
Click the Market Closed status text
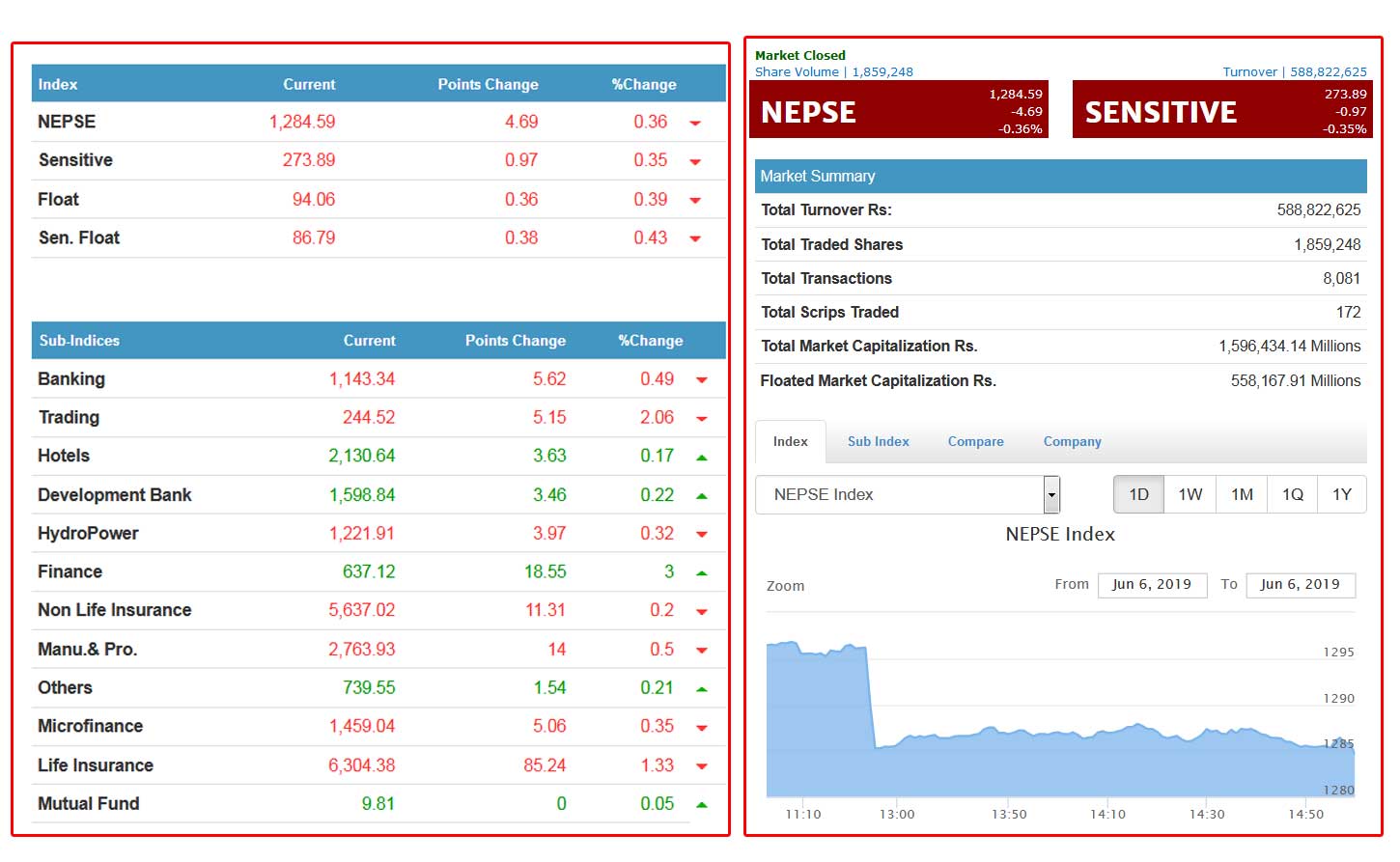pos(799,55)
